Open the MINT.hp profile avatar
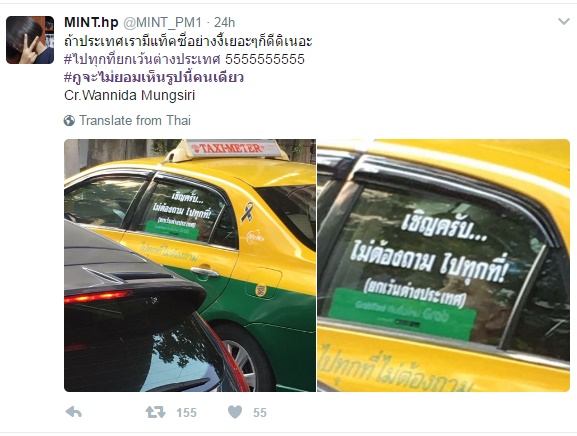This screenshot has height=436, width=577. click(x=30, y=40)
